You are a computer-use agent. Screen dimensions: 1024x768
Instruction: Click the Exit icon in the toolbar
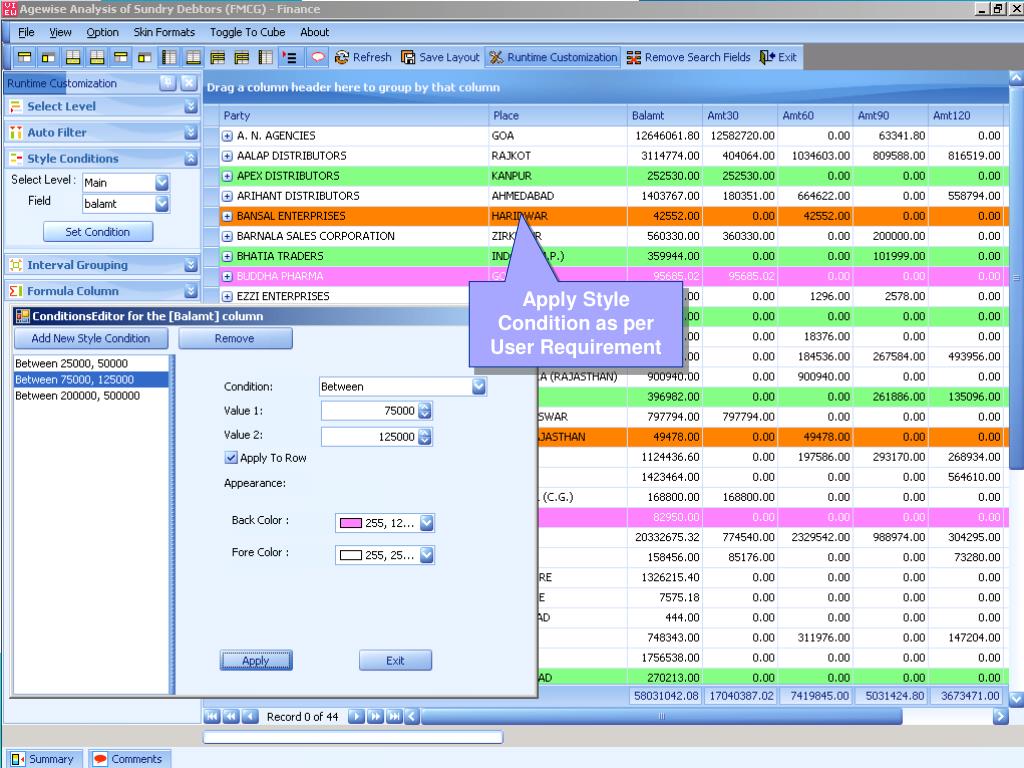[x=767, y=57]
